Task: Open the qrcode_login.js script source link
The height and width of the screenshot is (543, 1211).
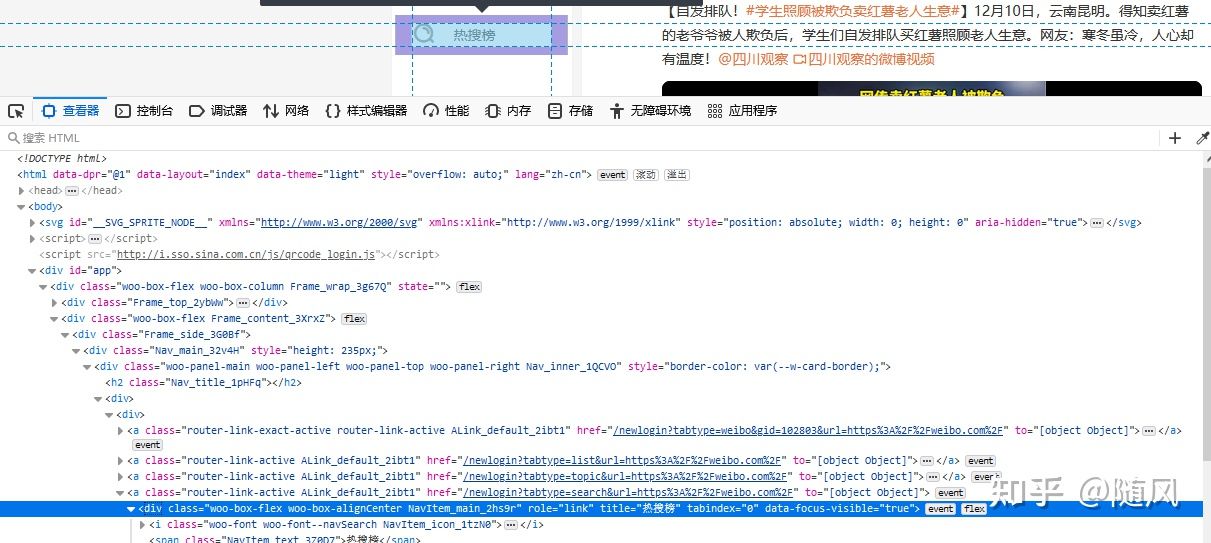Action: (x=246, y=255)
